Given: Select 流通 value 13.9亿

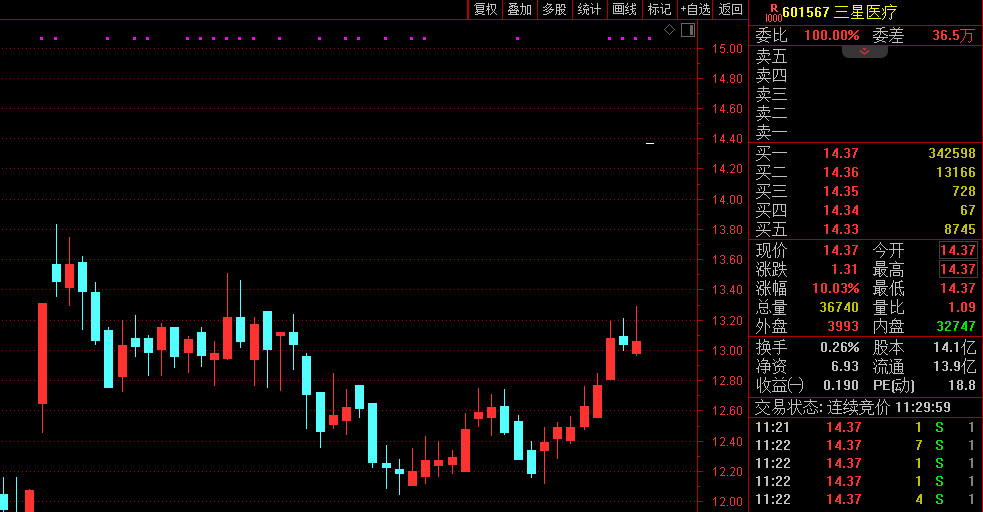Looking at the screenshot, I should (954, 366).
